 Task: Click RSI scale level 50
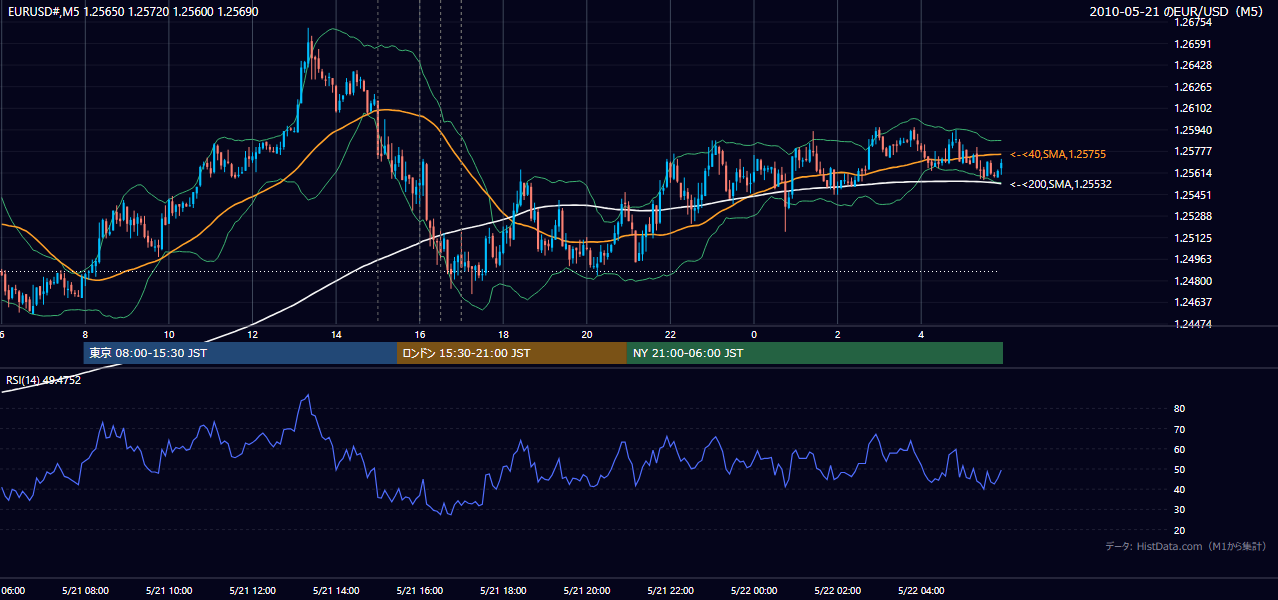pyautogui.click(x=1179, y=469)
